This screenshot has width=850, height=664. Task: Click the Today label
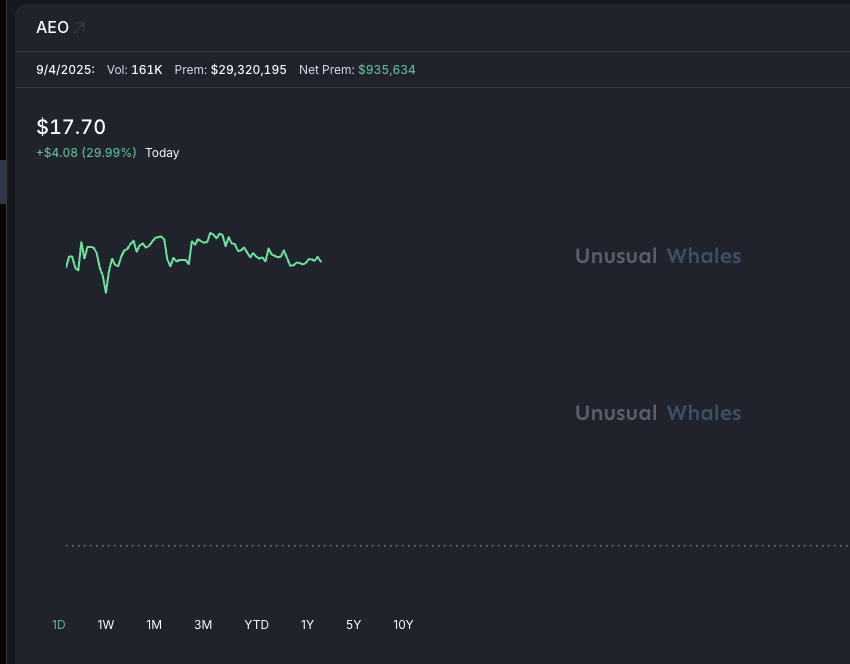click(162, 153)
